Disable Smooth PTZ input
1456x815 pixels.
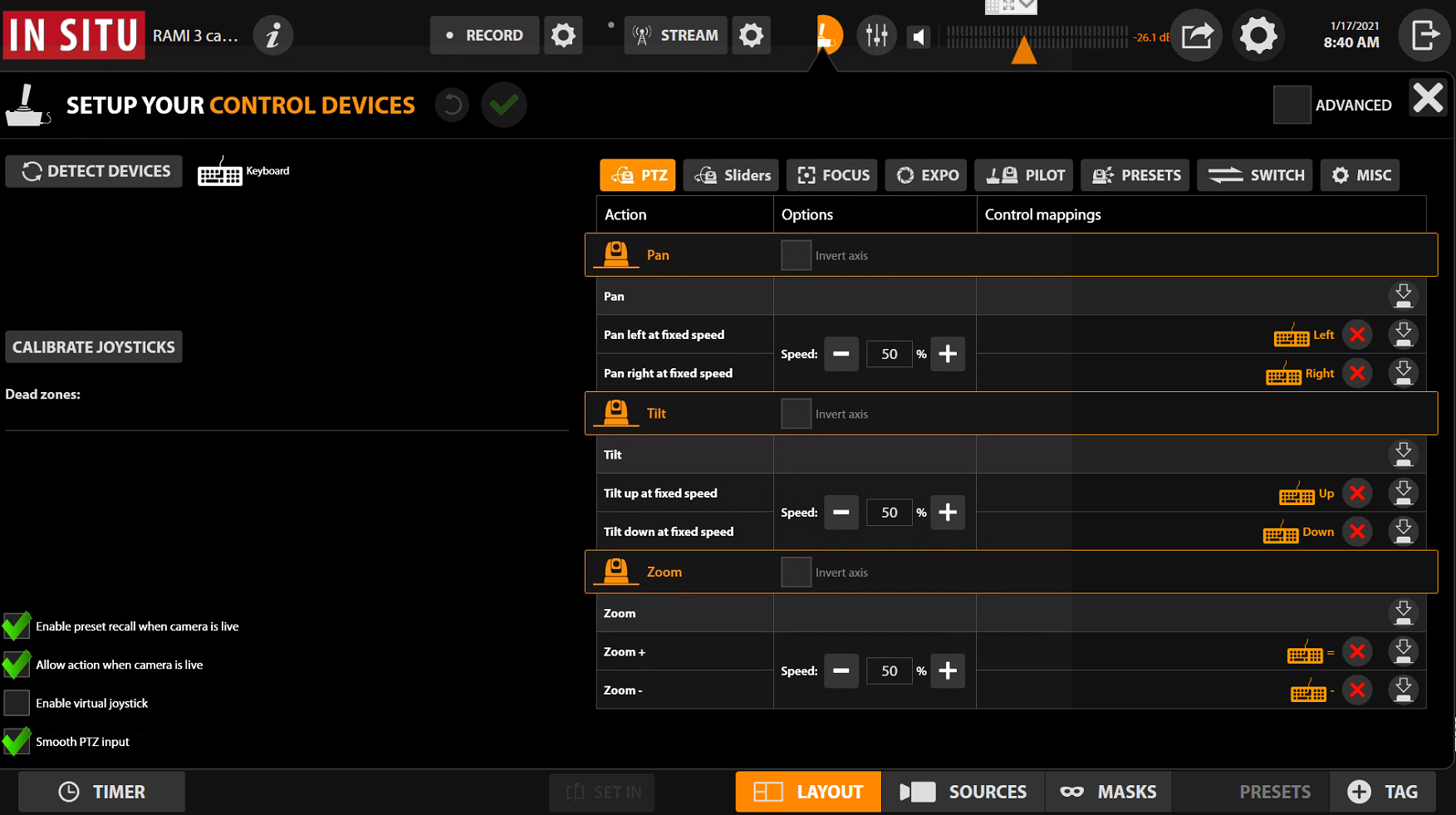[x=17, y=741]
